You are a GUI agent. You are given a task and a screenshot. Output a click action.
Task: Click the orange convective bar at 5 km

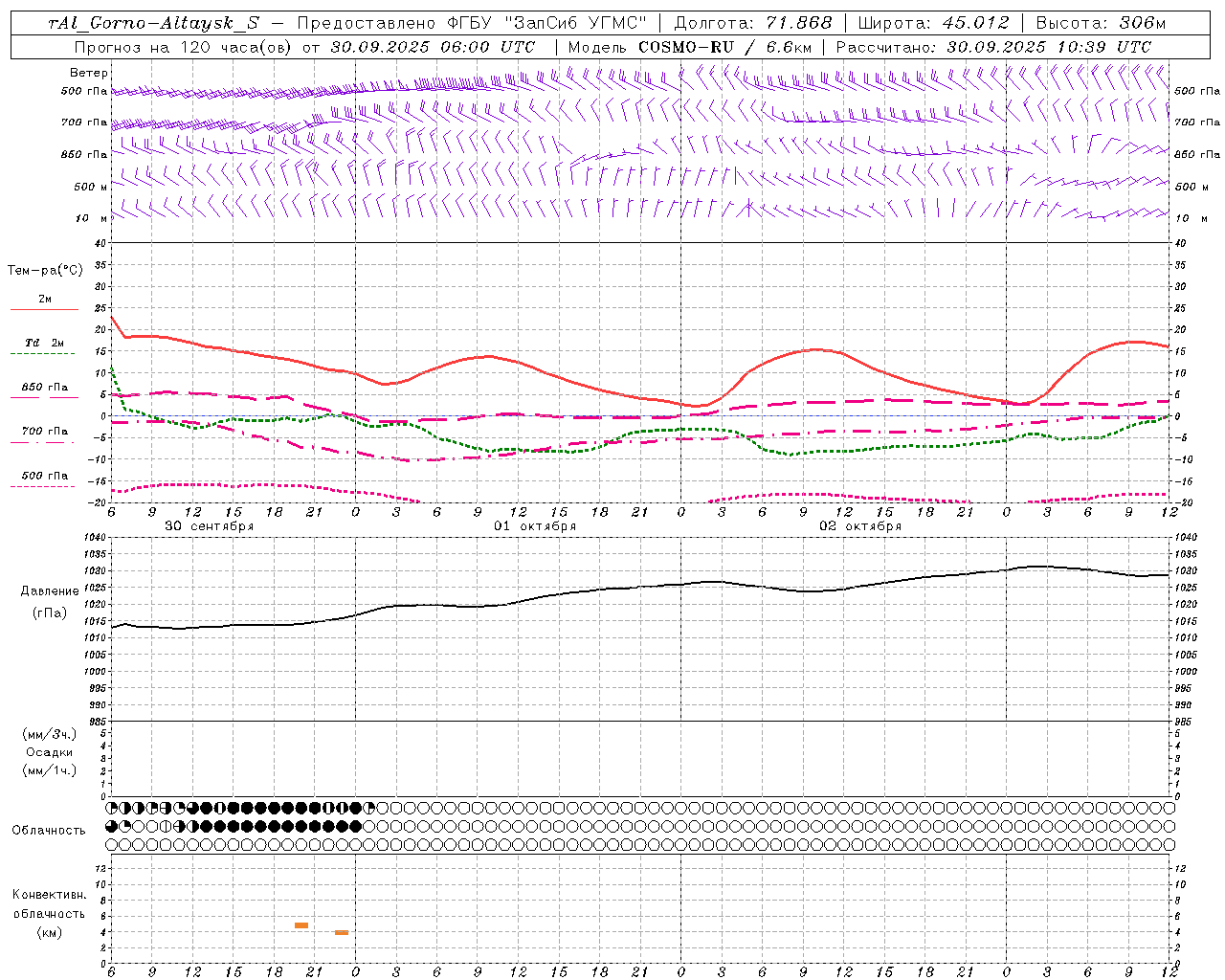tap(301, 925)
